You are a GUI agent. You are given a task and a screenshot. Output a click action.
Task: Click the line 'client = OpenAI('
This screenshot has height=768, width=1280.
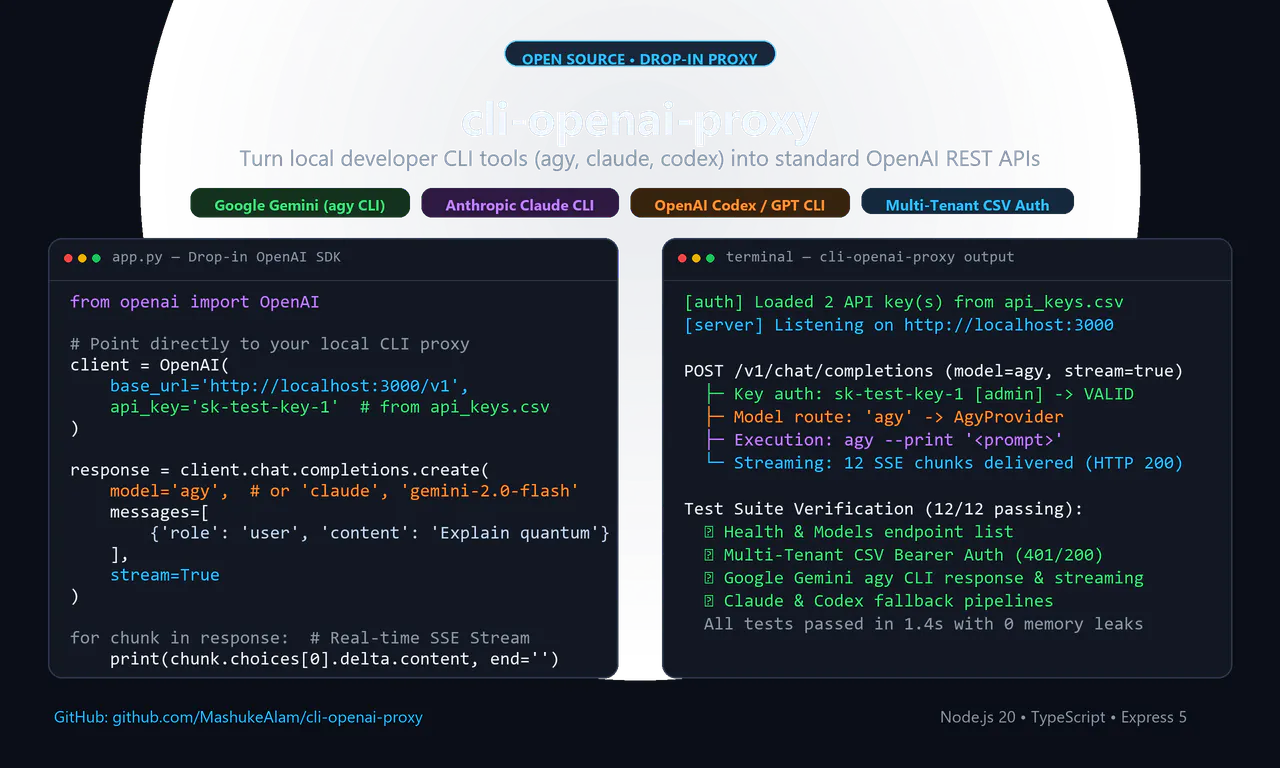point(150,365)
